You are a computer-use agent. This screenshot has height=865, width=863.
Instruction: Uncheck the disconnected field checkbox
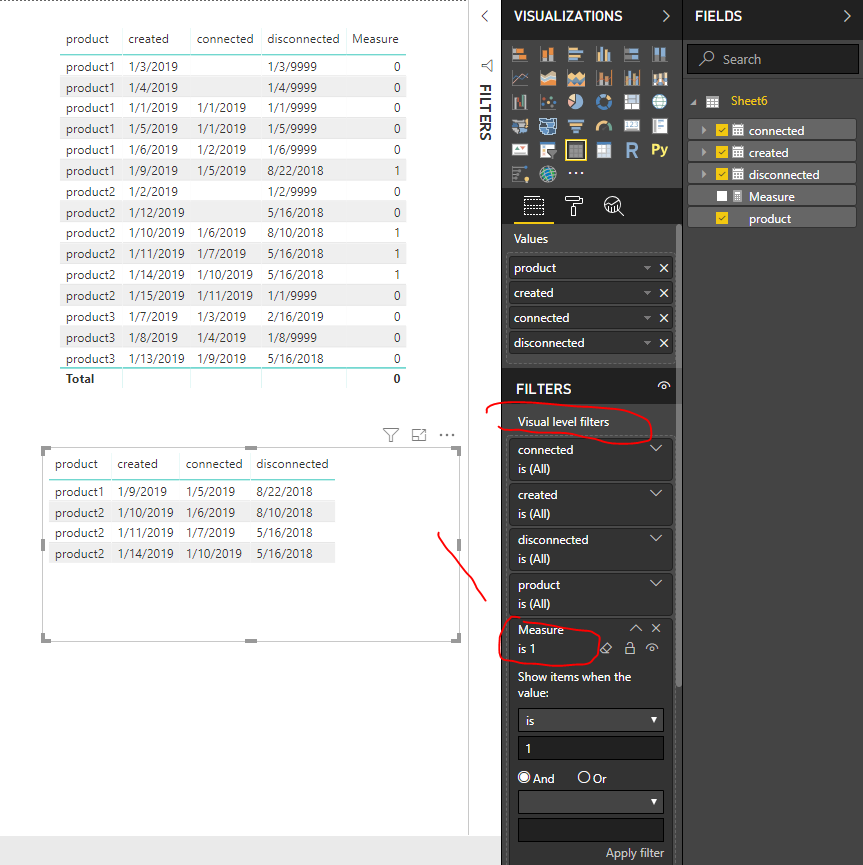pyautogui.click(x=722, y=174)
